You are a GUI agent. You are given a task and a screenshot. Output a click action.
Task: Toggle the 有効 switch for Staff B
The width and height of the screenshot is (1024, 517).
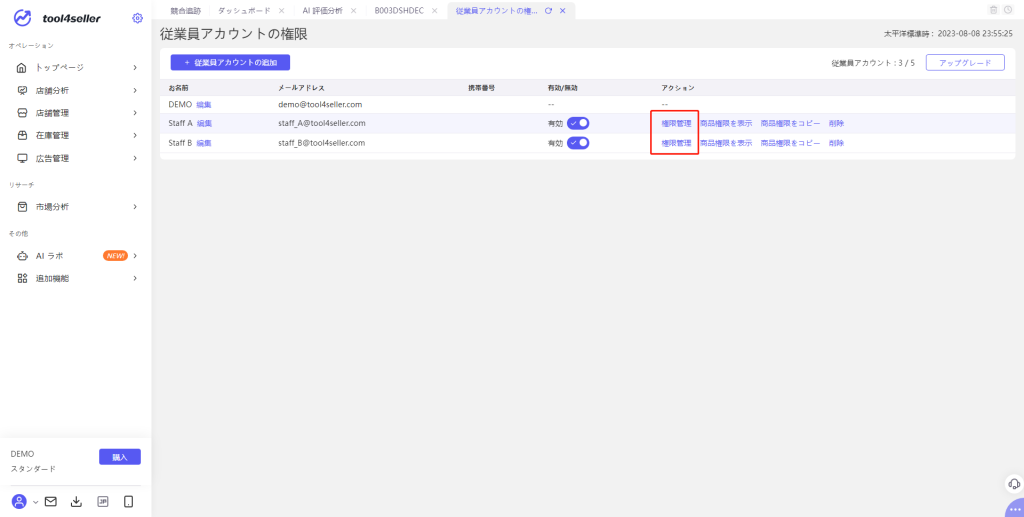point(578,142)
